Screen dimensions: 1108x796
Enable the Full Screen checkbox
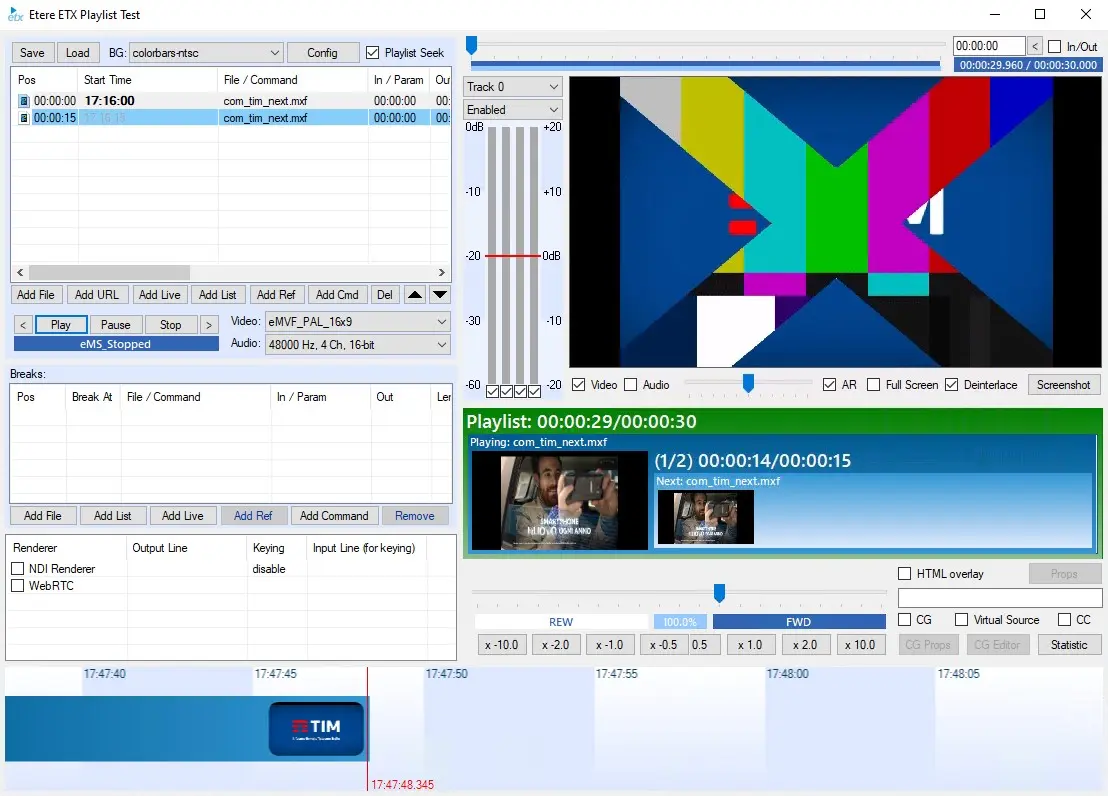[874, 385]
